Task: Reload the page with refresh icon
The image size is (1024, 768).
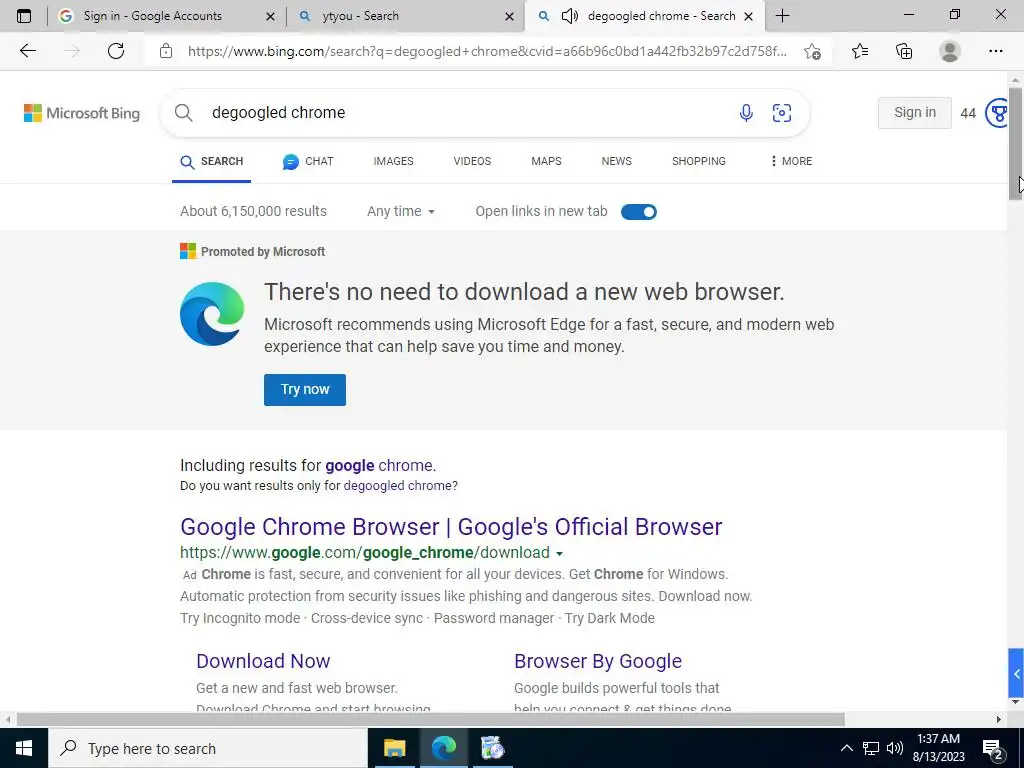Action: click(x=116, y=51)
